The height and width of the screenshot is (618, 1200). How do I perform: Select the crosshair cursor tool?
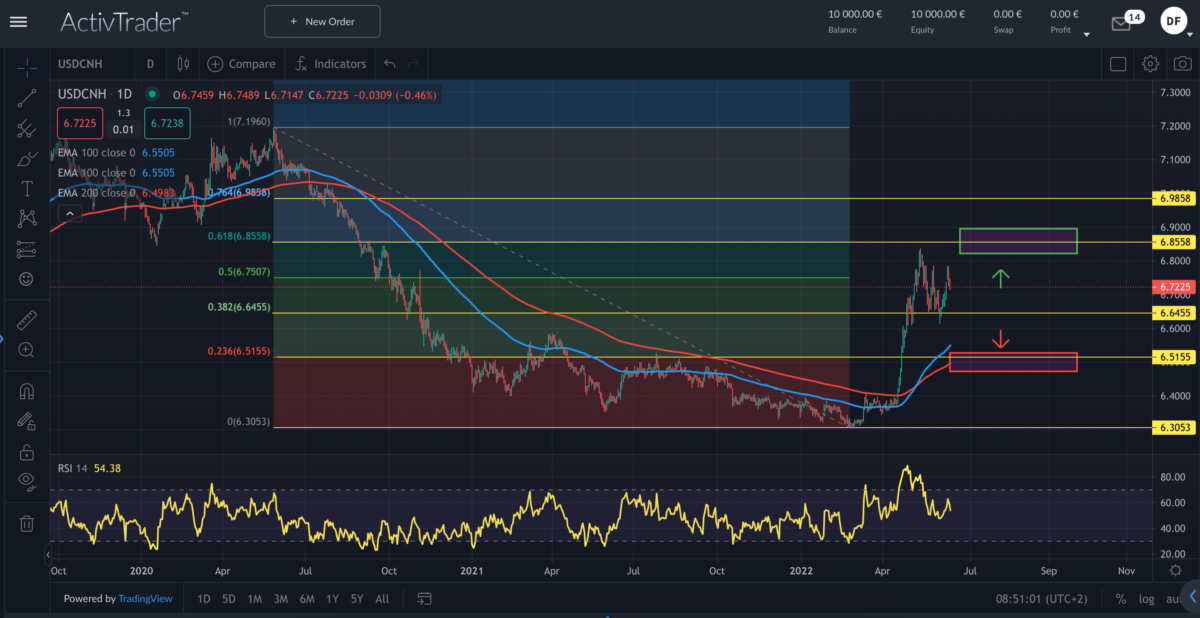(x=27, y=66)
